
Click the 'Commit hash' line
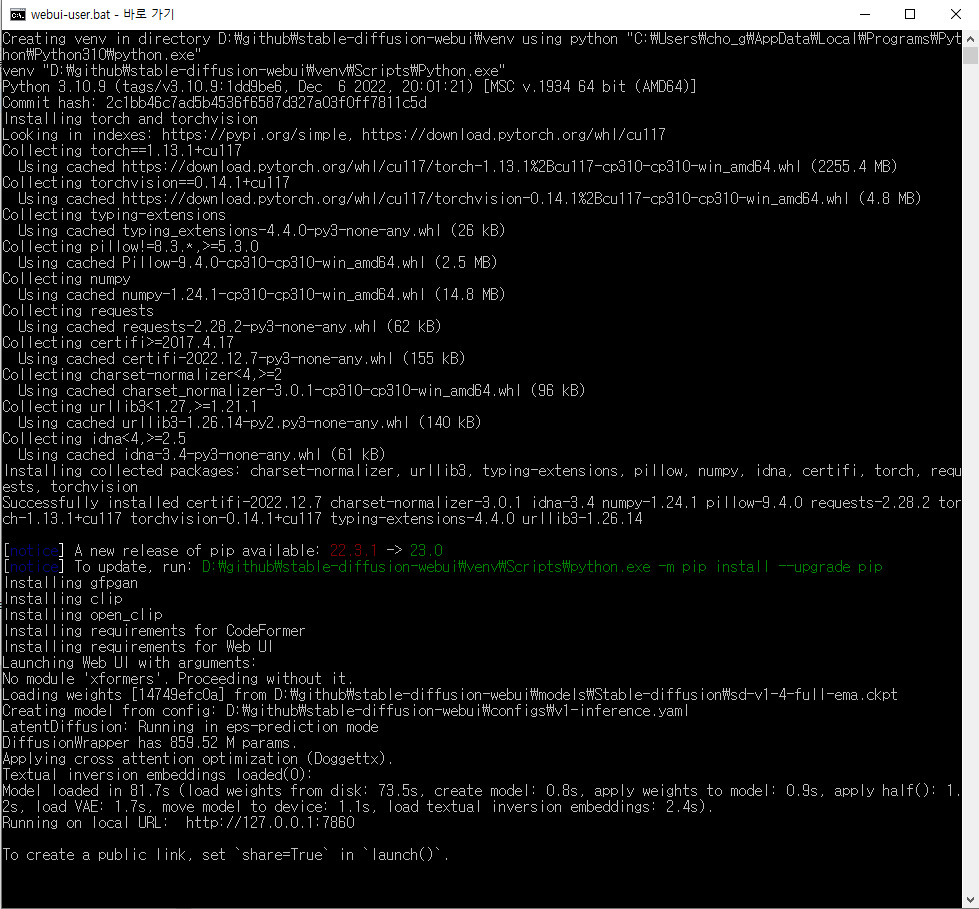(215, 102)
